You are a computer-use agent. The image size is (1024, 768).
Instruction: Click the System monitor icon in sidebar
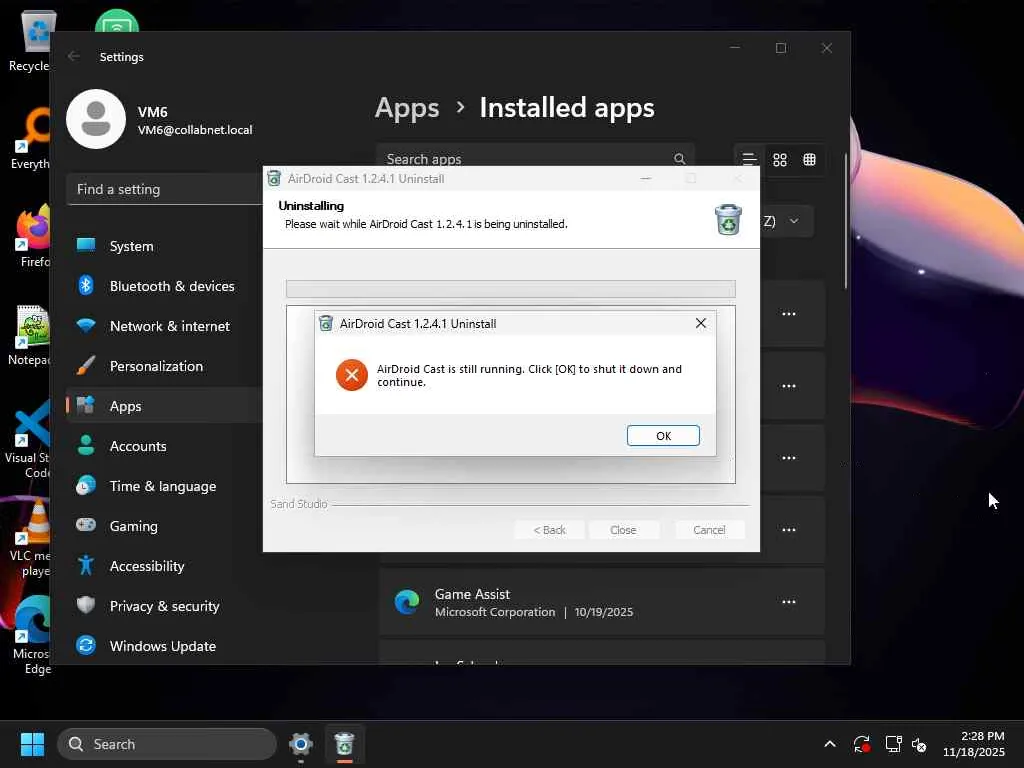[x=86, y=245]
